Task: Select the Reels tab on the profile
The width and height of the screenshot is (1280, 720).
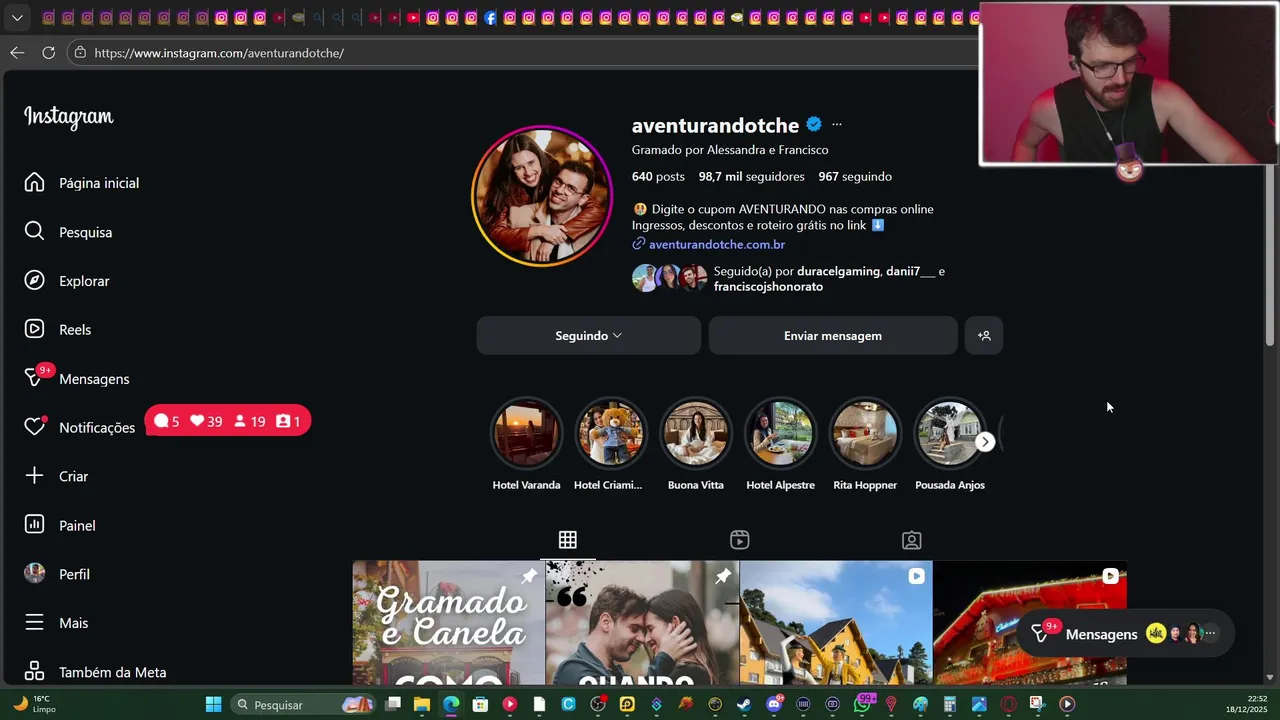Action: pyautogui.click(x=740, y=540)
